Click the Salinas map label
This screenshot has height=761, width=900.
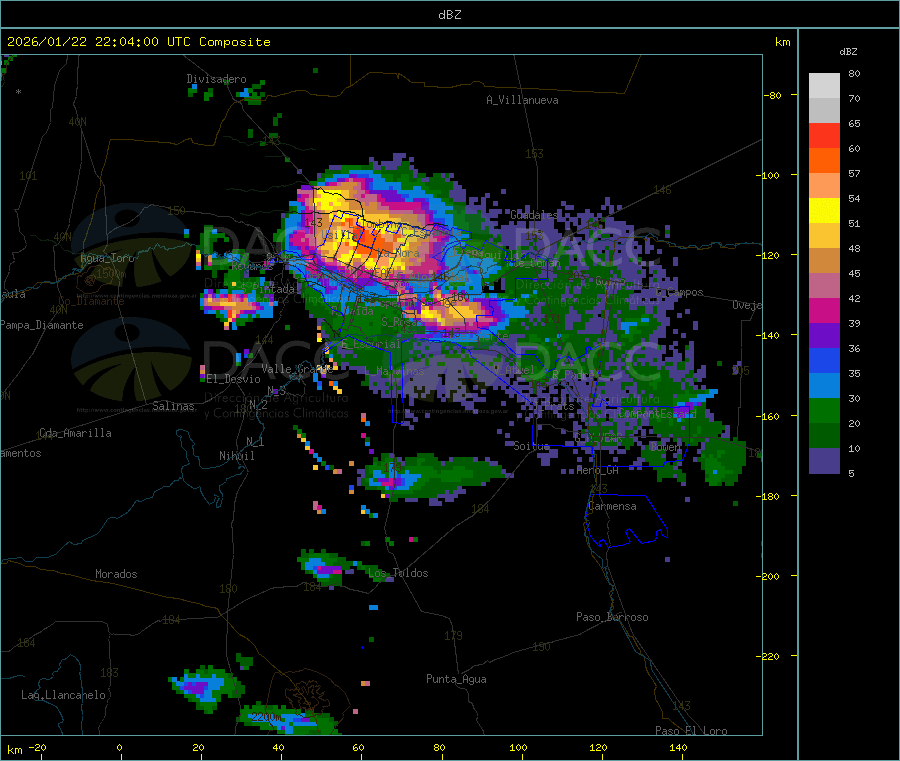(173, 406)
